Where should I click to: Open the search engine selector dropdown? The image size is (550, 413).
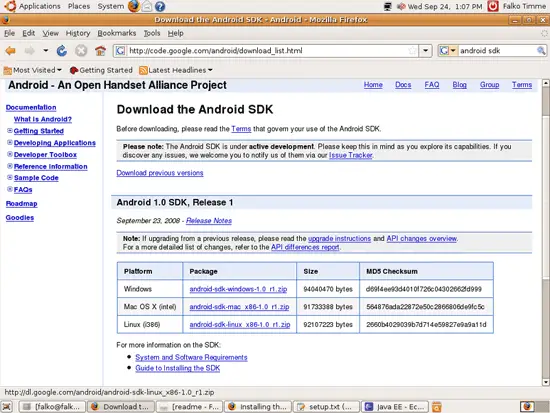(x=448, y=51)
